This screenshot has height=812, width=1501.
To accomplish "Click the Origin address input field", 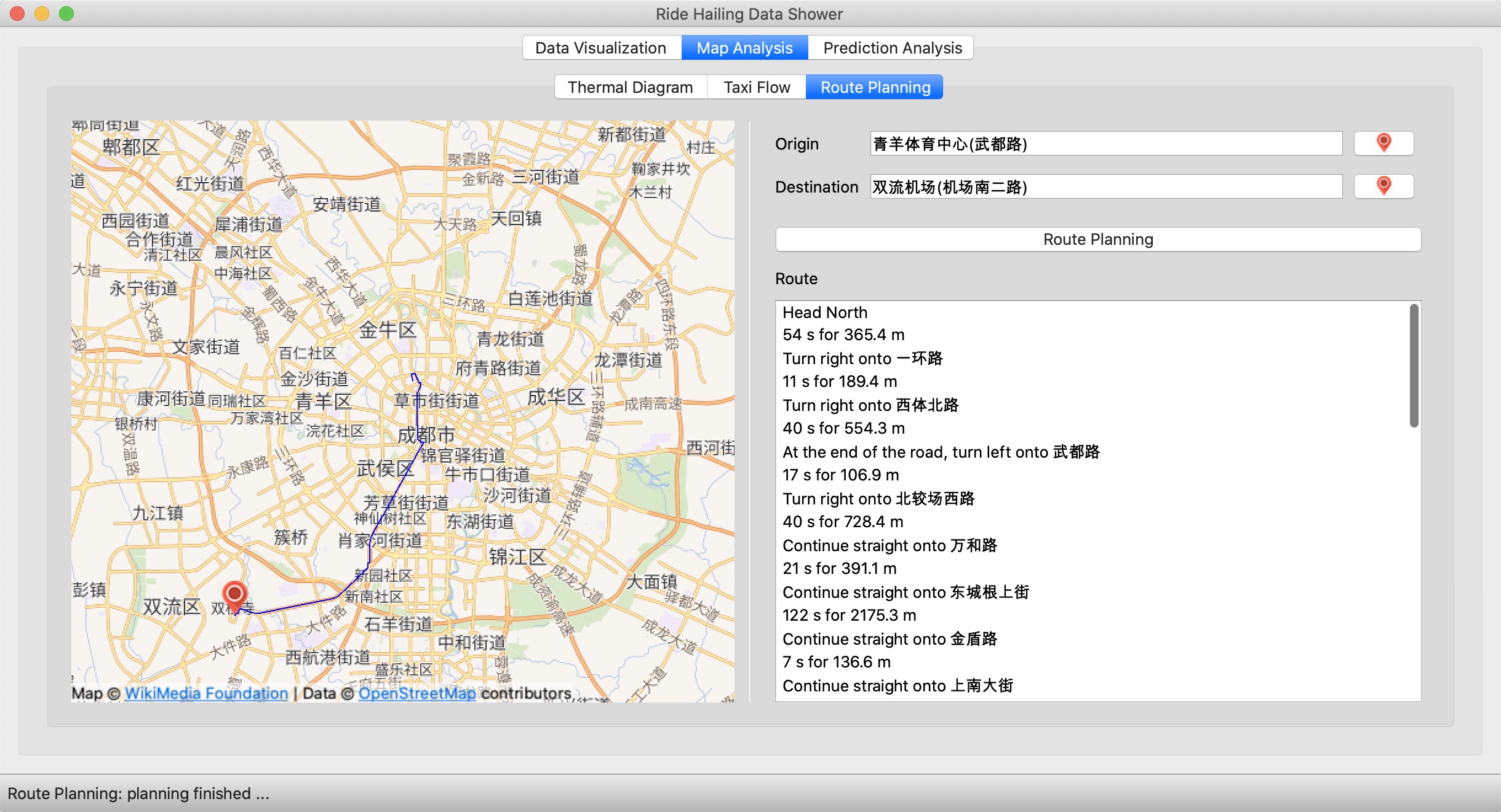I will (1105, 143).
